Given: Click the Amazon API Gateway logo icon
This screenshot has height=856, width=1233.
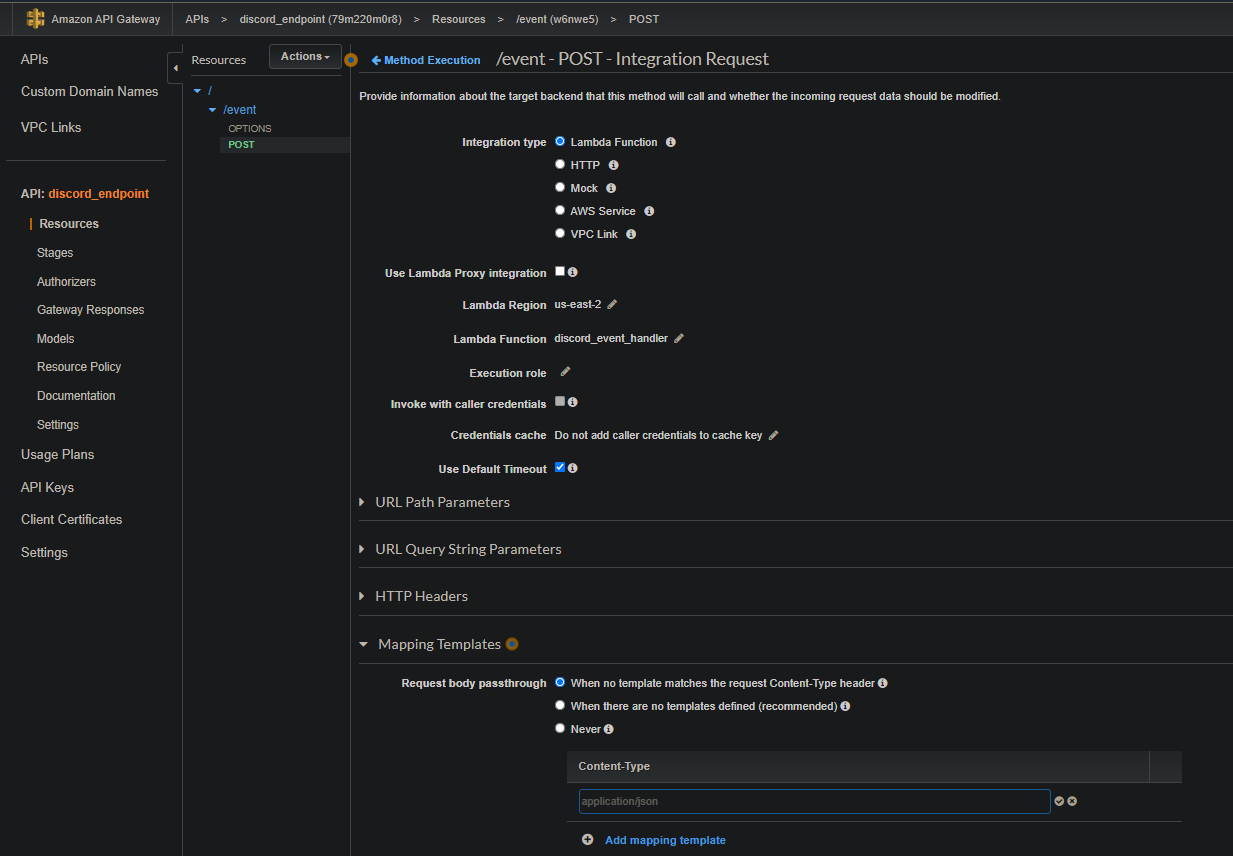Looking at the screenshot, I should pyautogui.click(x=36, y=19).
